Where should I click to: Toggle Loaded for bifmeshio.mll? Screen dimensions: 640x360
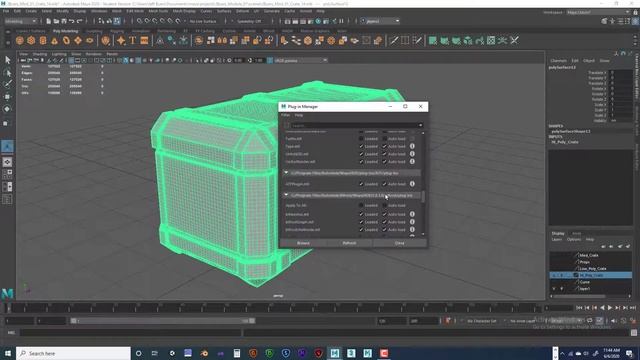[361, 214]
